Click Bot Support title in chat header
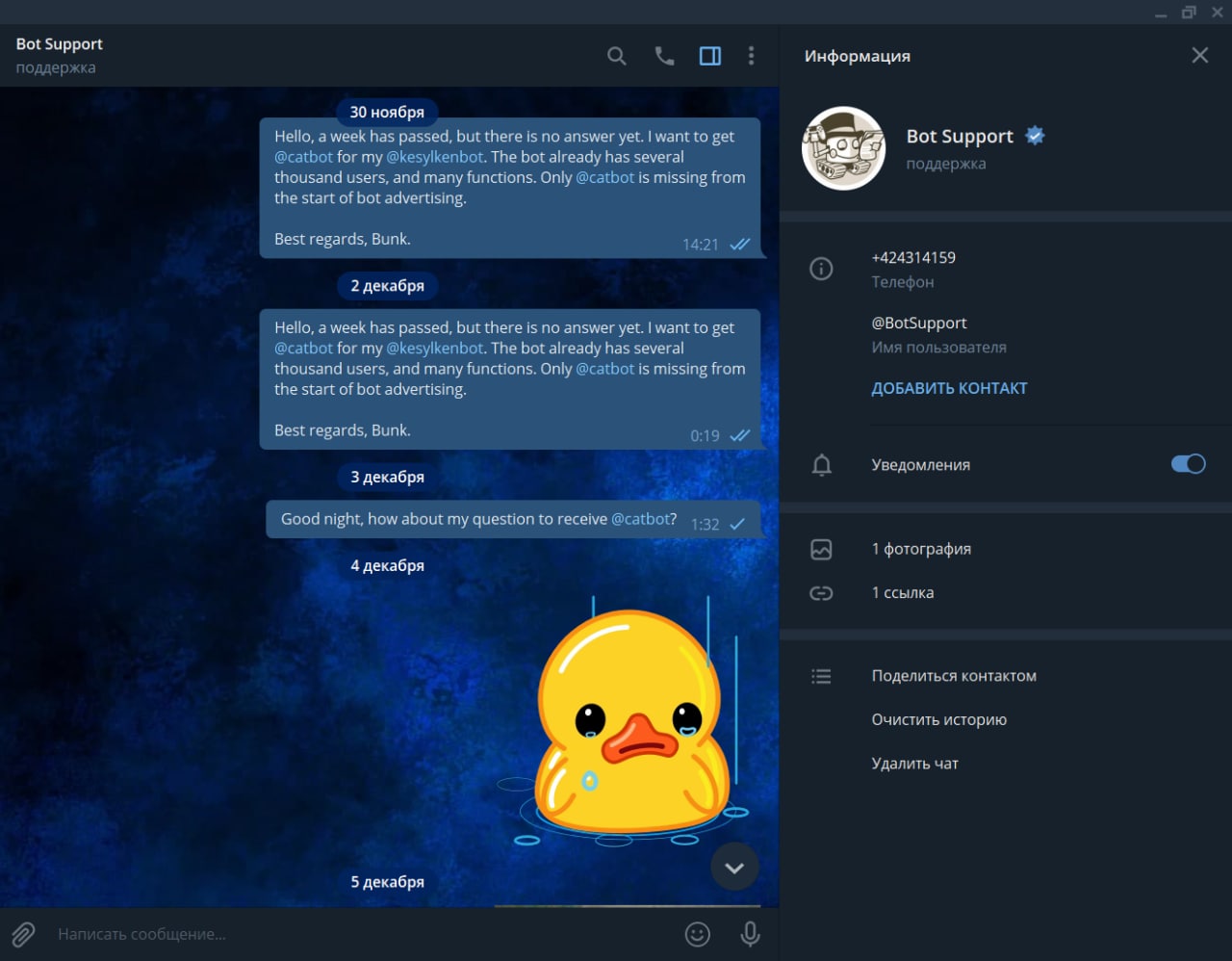The image size is (1232, 961). coord(60,44)
